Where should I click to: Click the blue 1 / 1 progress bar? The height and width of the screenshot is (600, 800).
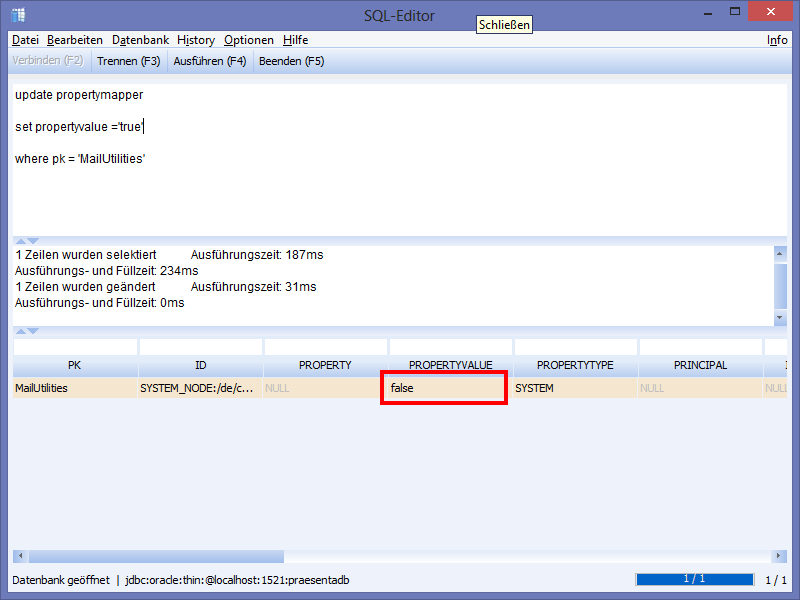coord(694,580)
